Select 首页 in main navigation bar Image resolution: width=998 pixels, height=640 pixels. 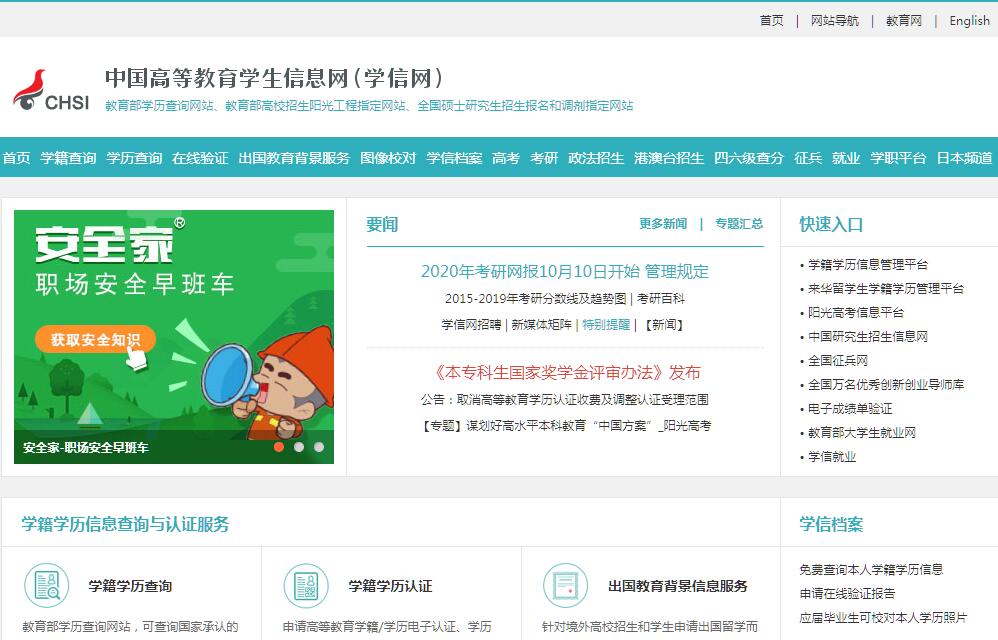(17, 158)
